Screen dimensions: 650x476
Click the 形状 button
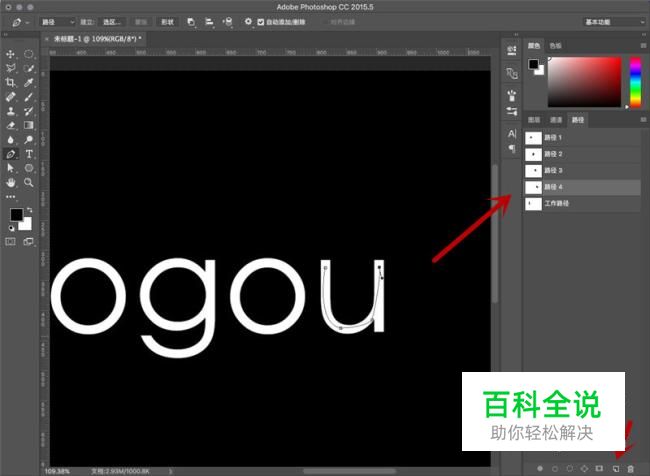[167, 22]
